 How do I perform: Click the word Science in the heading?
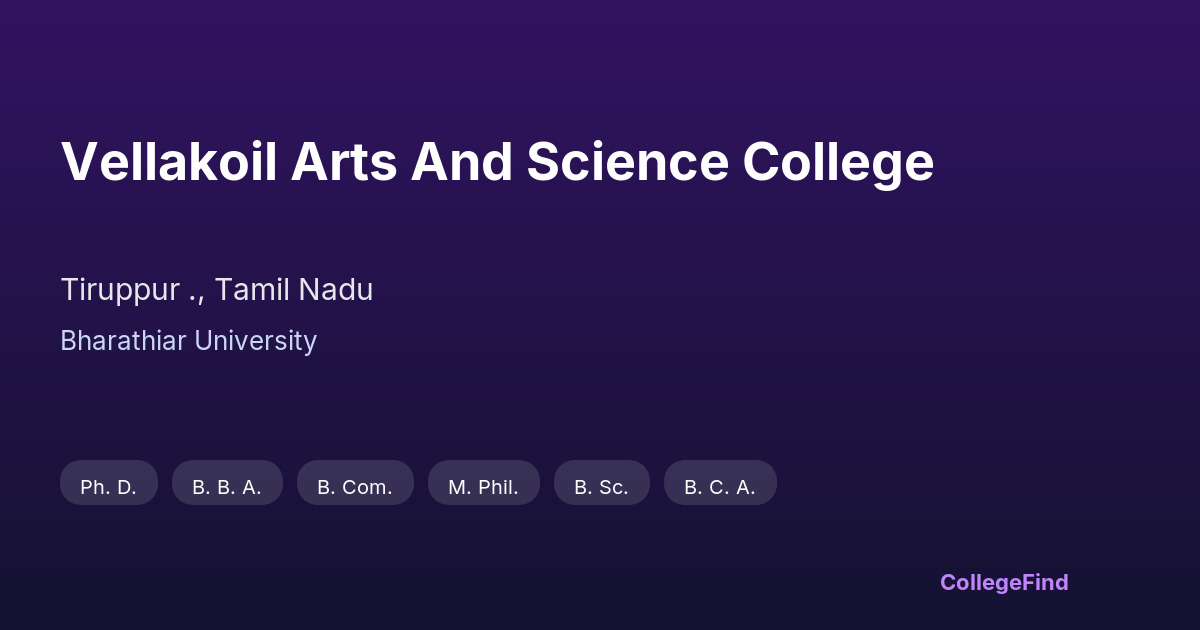pyautogui.click(x=628, y=162)
